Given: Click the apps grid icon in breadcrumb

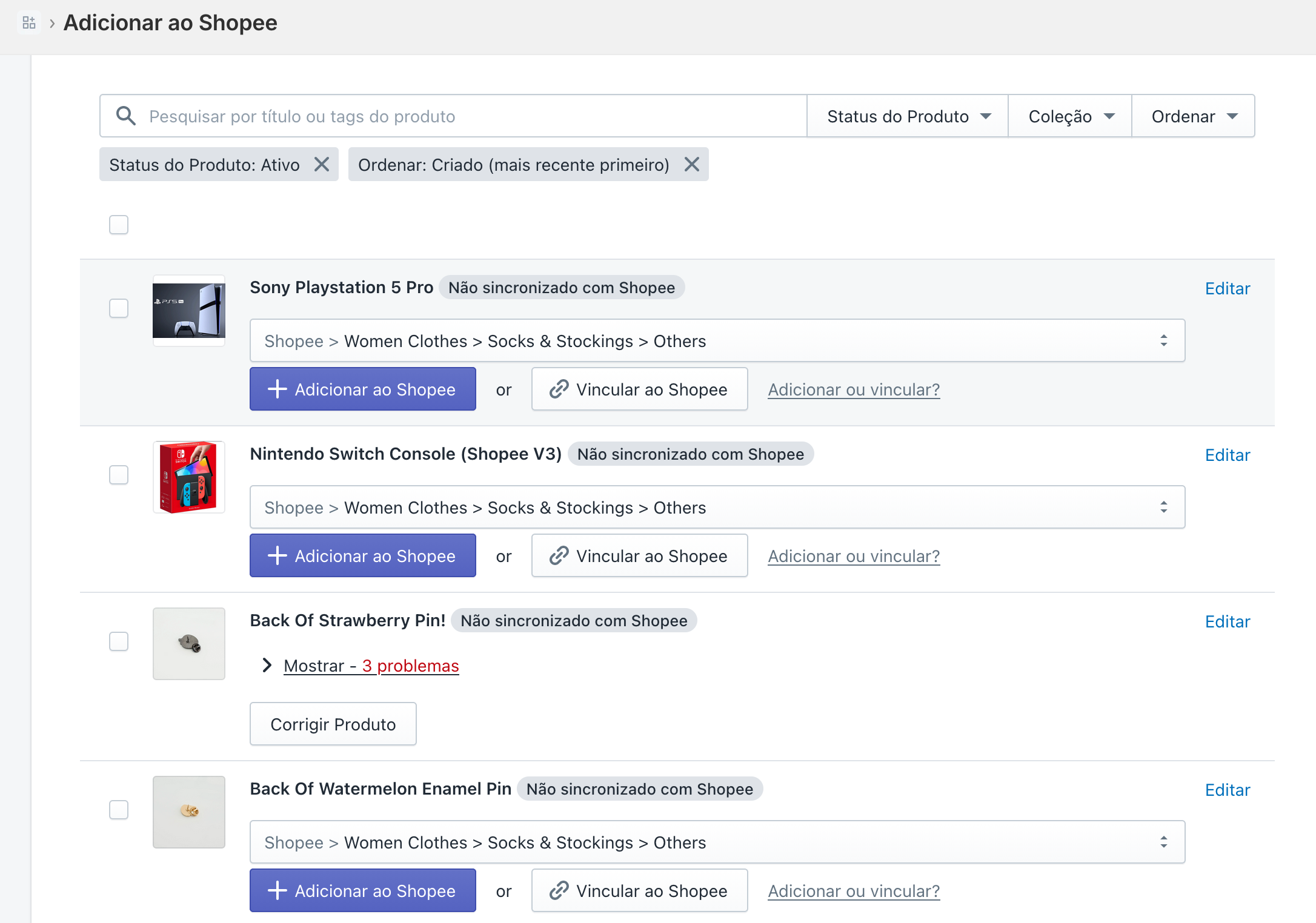Looking at the screenshot, I should tap(28, 23).
